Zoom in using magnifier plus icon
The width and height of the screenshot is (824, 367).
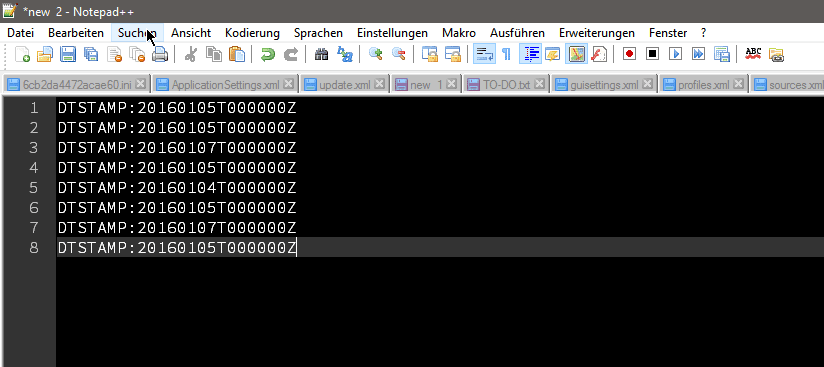click(375, 54)
